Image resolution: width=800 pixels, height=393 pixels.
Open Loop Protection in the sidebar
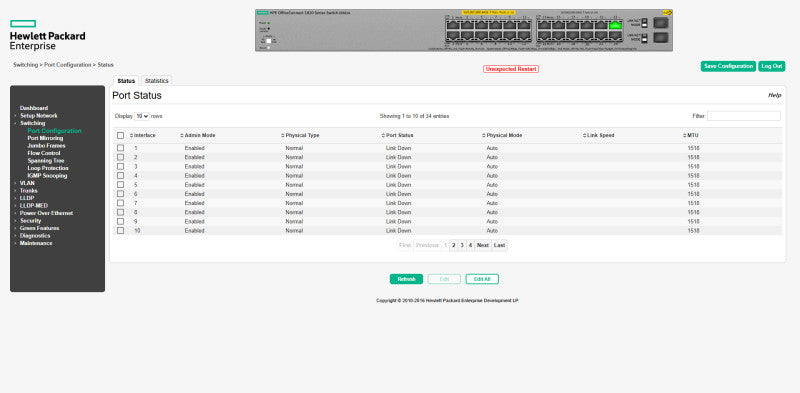coord(48,168)
